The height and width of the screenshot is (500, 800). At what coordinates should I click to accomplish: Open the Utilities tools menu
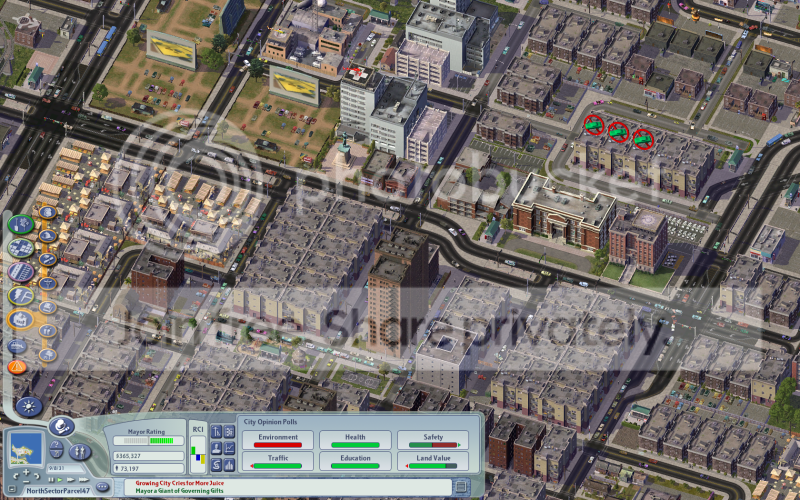(x=20, y=296)
